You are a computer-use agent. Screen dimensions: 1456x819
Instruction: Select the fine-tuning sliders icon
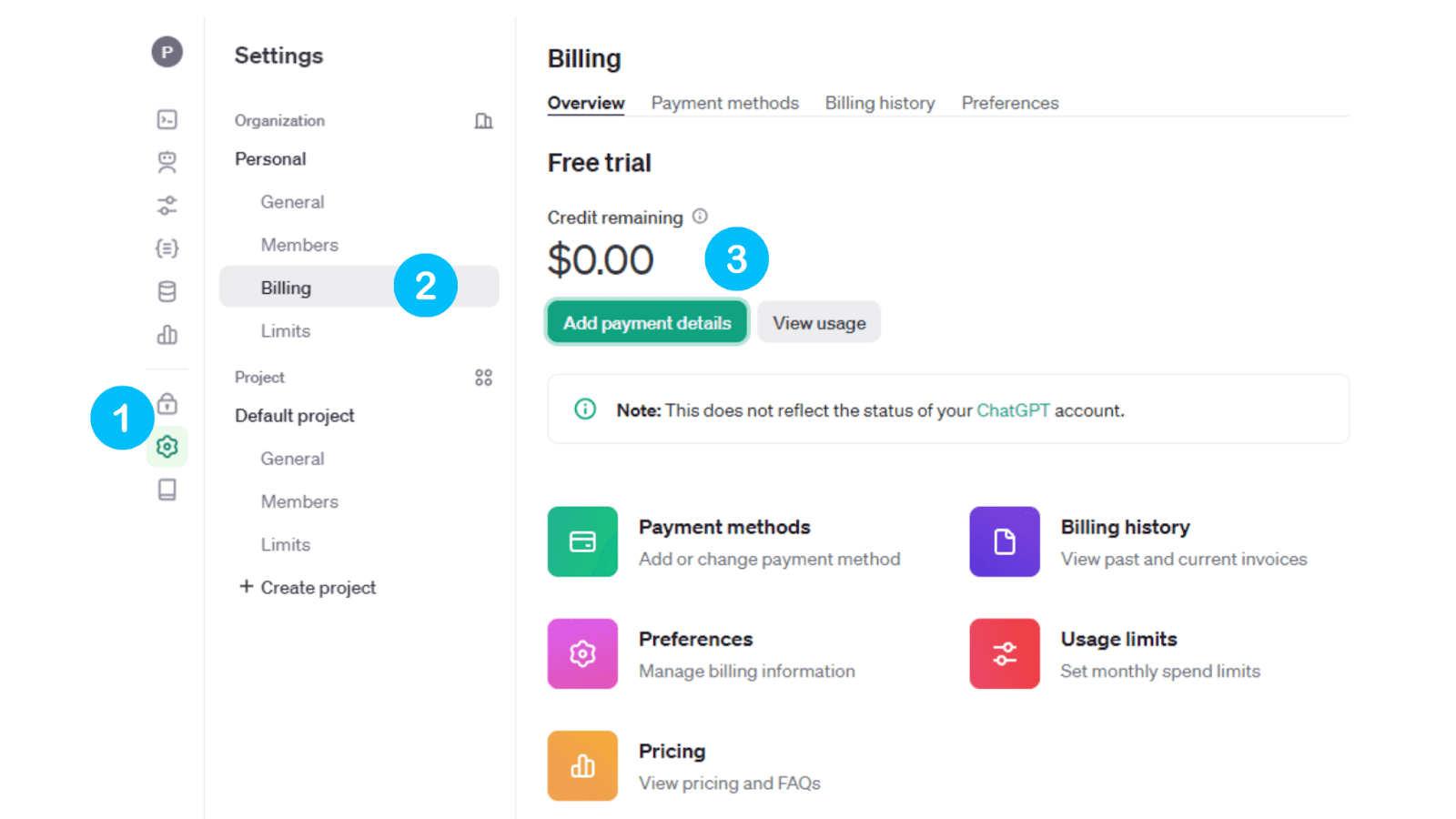coord(167,206)
